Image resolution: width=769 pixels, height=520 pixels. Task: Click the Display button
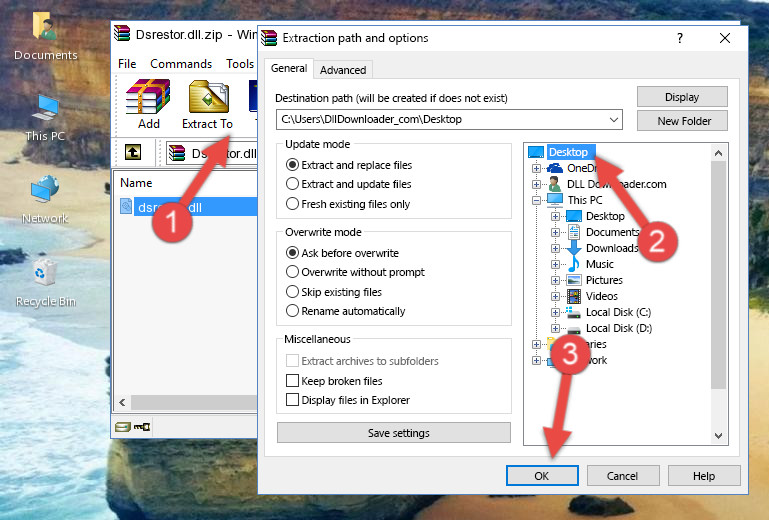(x=682, y=97)
